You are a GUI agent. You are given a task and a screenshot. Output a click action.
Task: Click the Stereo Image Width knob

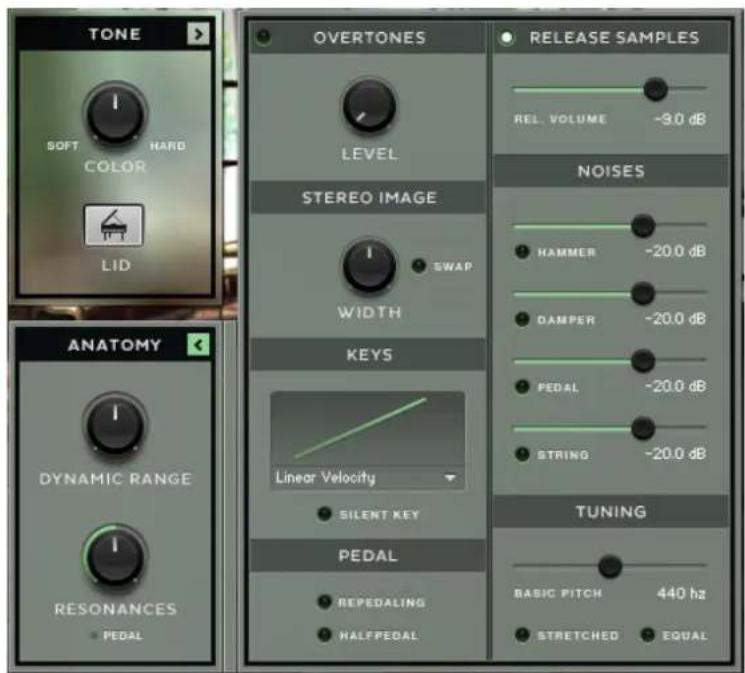coord(369,265)
